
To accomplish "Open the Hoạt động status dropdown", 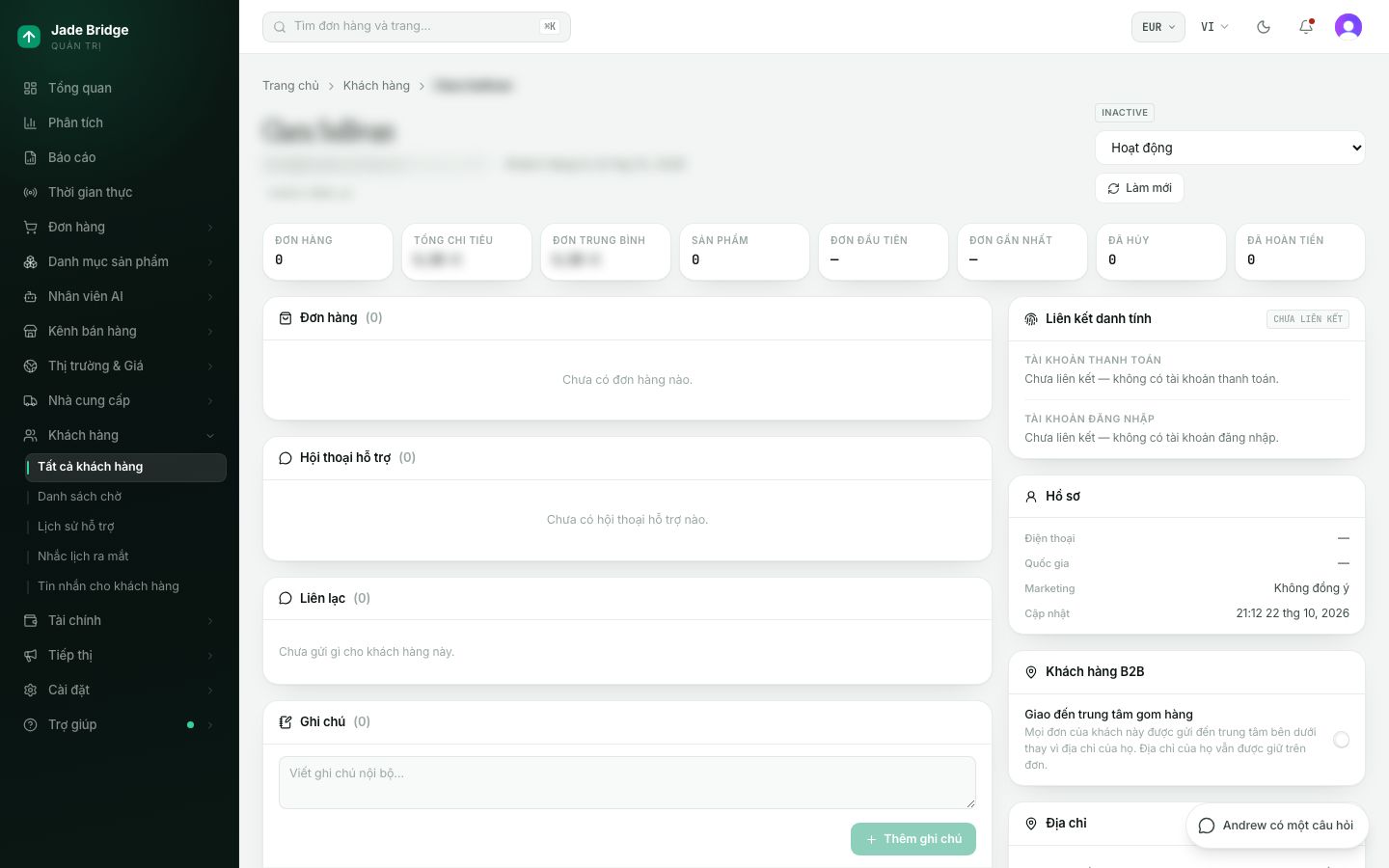I will tap(1230, 148).
